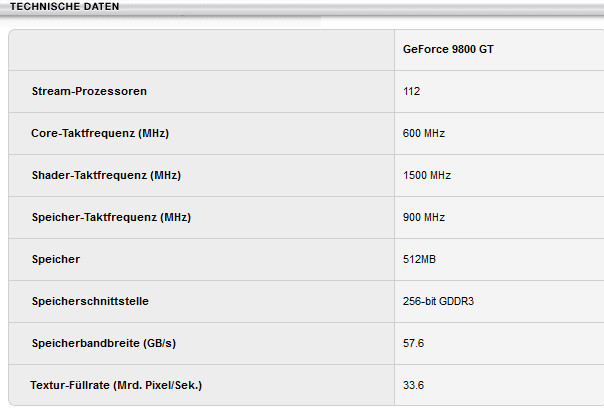Click the empty top-left table header cell

(x=201, y=49)
